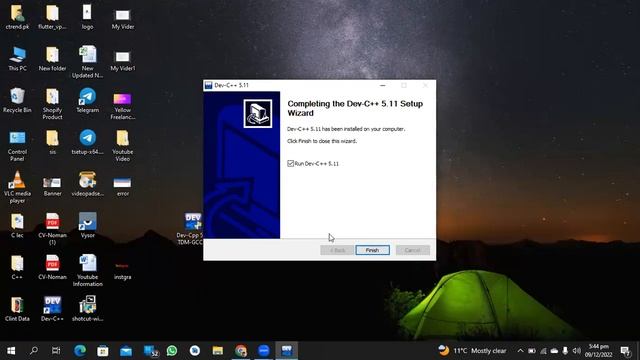Open the Windows Start menu
The image size is (640, 360).
(11, 351)
